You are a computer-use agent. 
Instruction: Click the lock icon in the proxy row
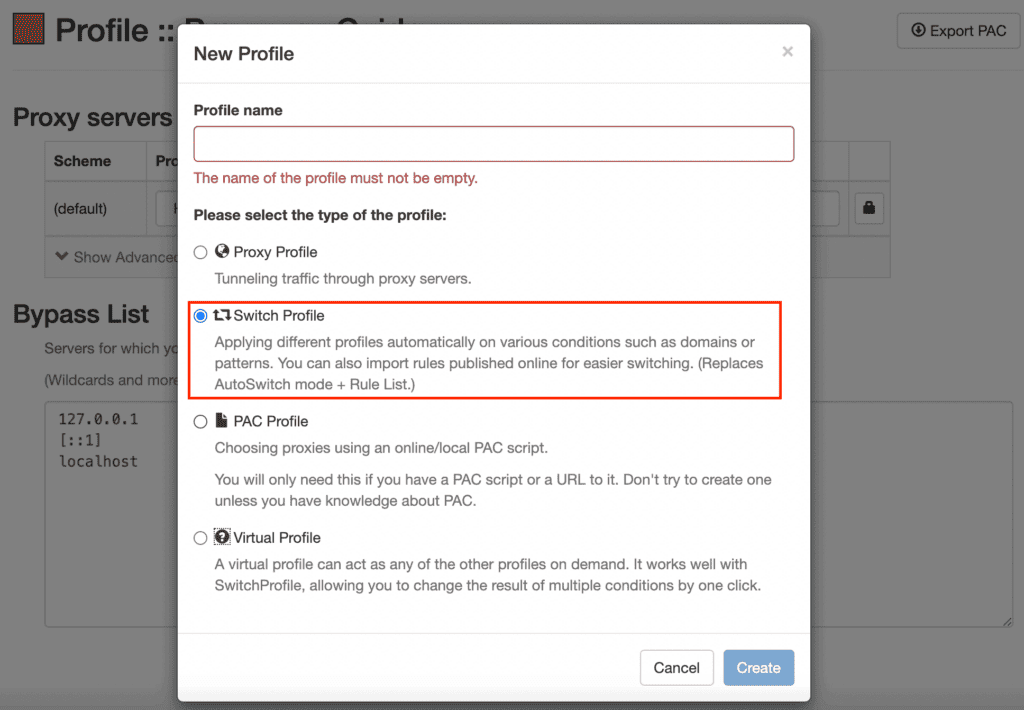869,208
